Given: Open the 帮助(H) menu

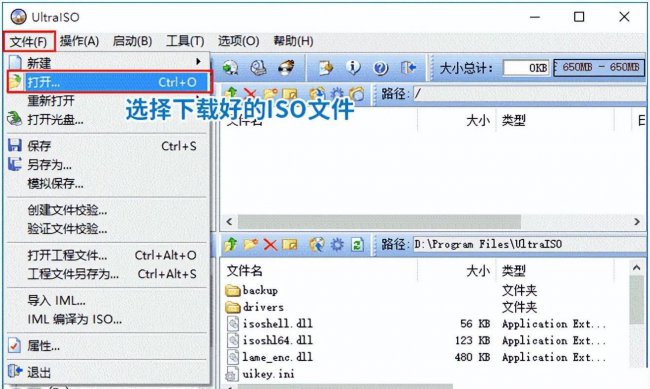Looking at the screenshot, I should click(293, 41).
